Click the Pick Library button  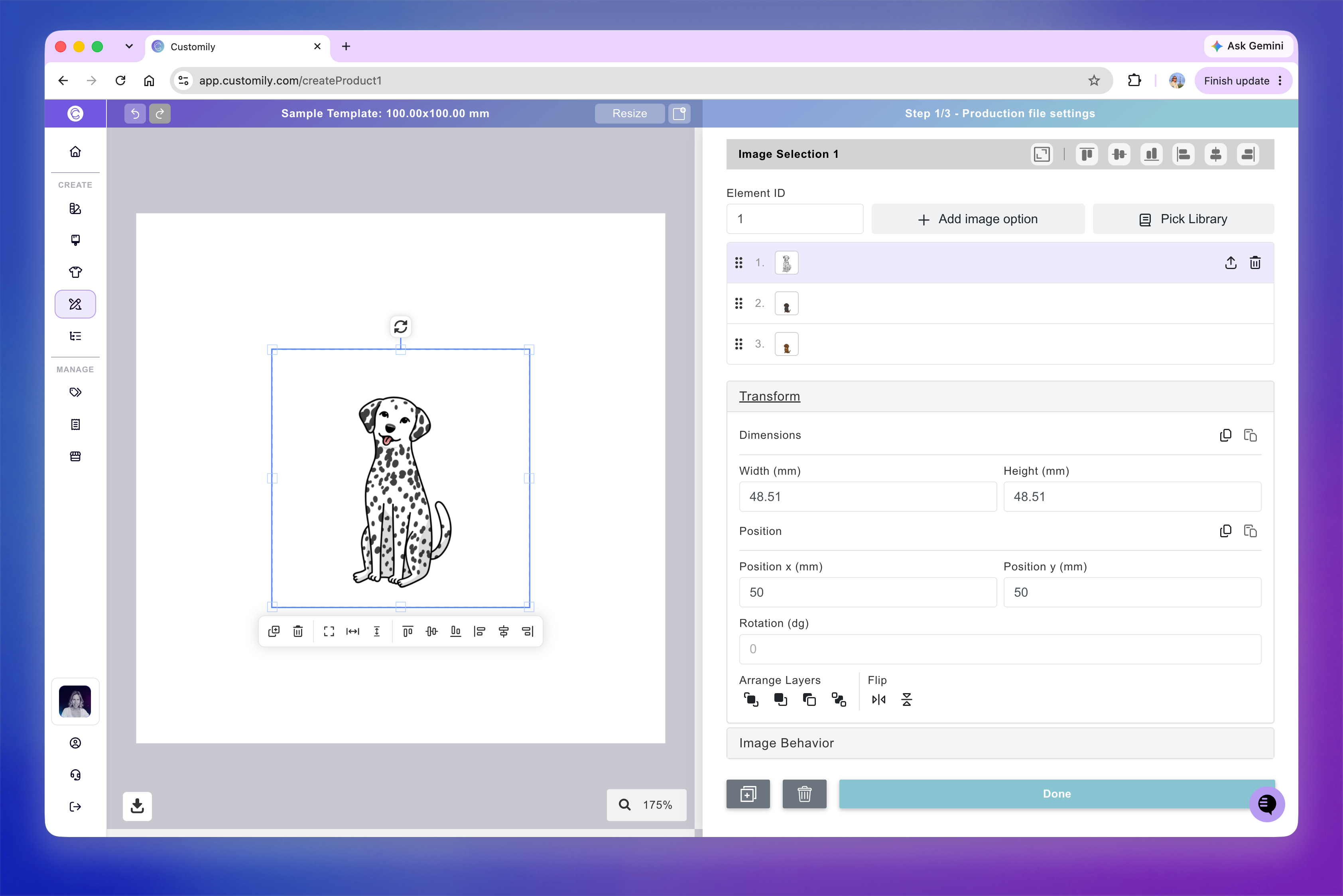[x=1183, y=219]
